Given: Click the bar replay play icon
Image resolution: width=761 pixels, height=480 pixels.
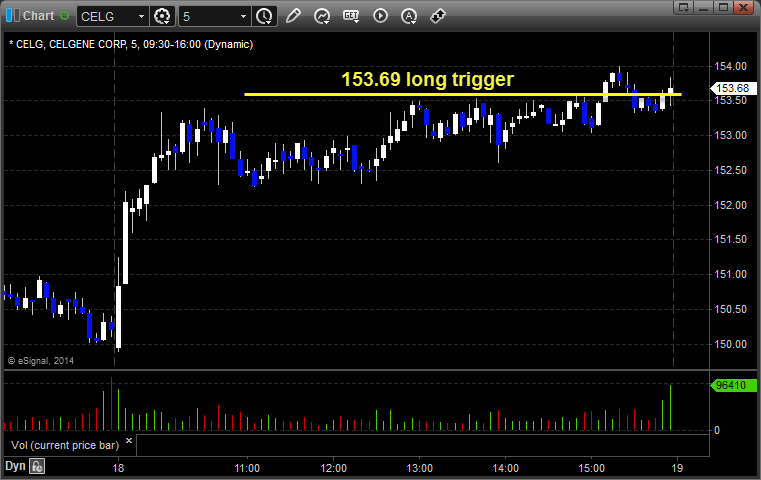Looking at the screenshot, I should [380, 16].
